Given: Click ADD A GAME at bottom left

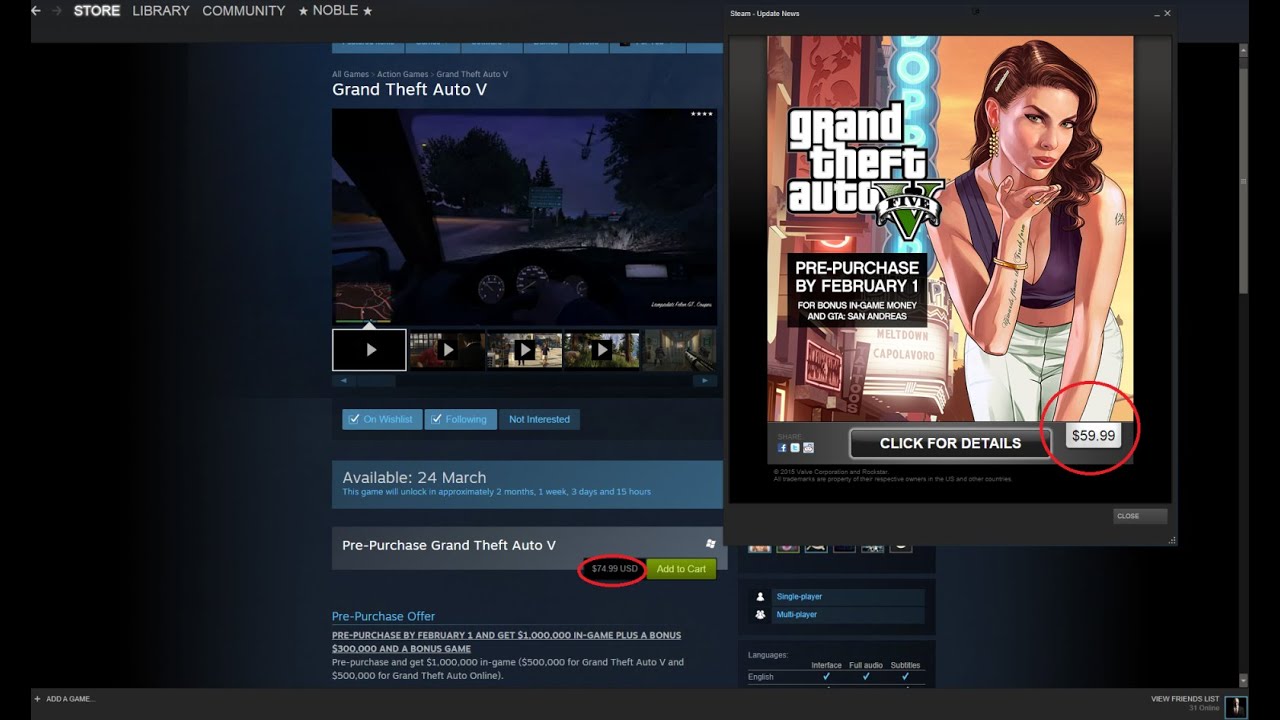Looking at the screenshot, I should (x=65, y=699).
